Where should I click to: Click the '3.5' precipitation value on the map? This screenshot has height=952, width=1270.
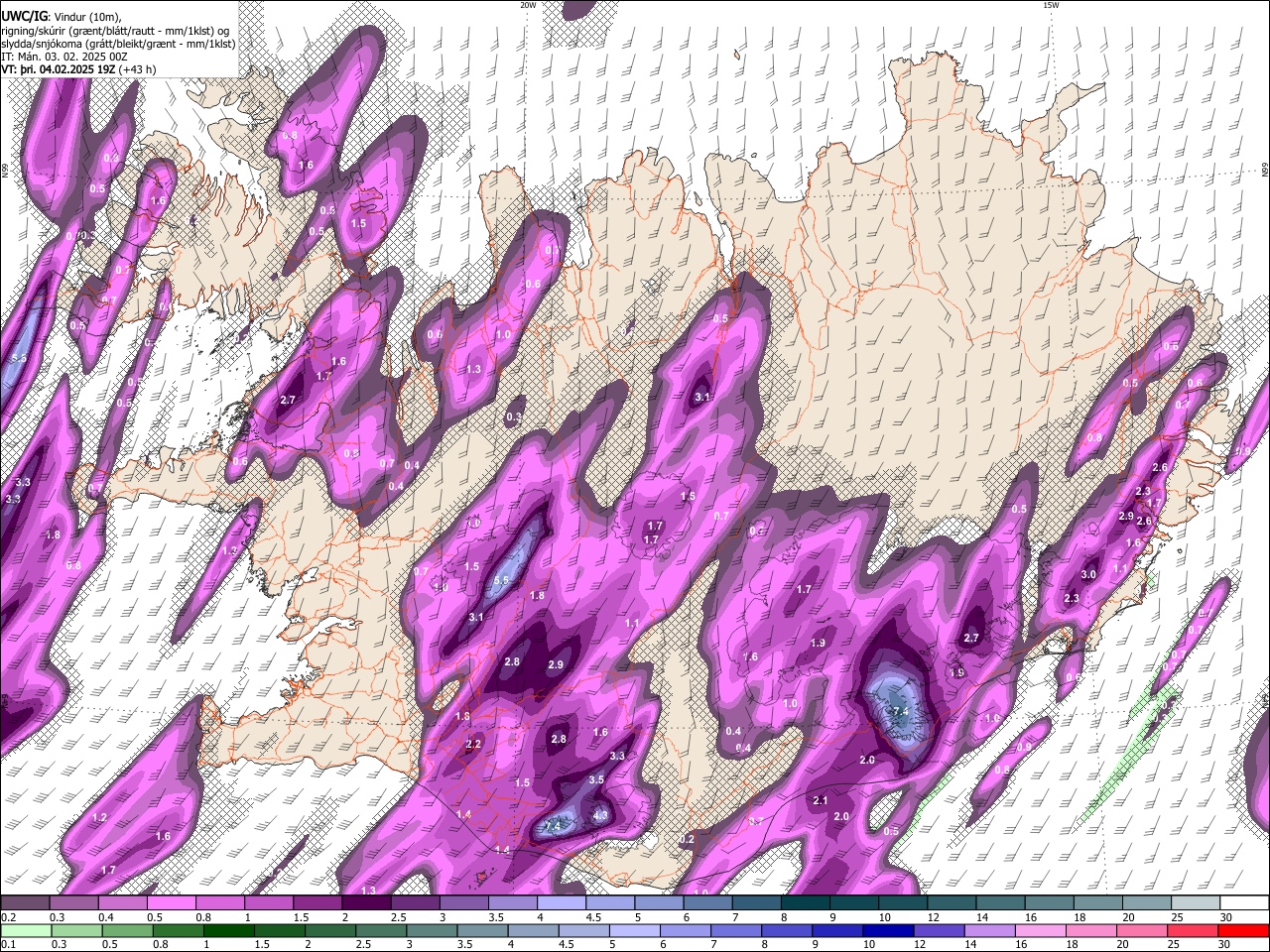(x=596, y=780)
